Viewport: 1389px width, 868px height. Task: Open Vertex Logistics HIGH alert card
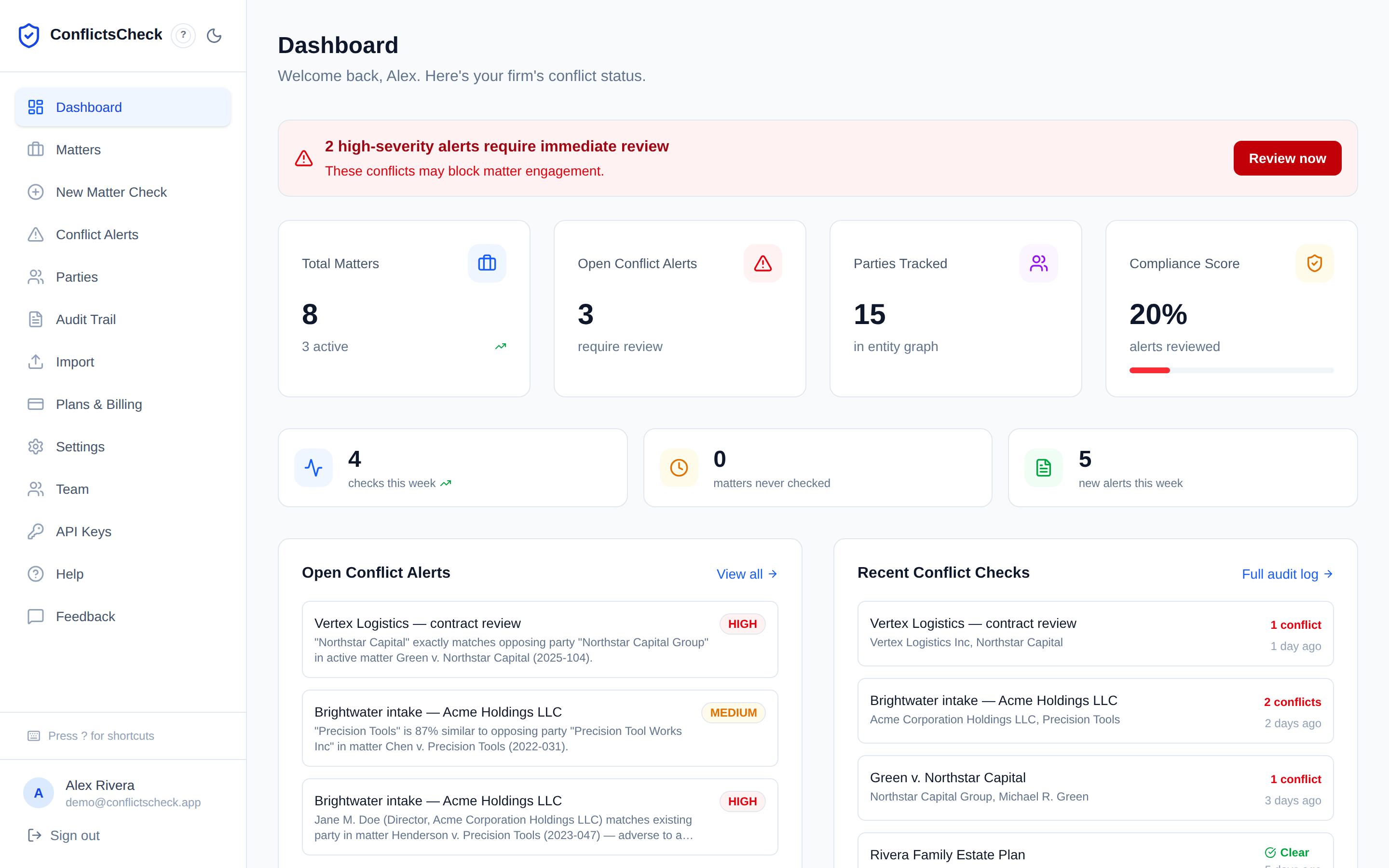click(x=540, y=639)
